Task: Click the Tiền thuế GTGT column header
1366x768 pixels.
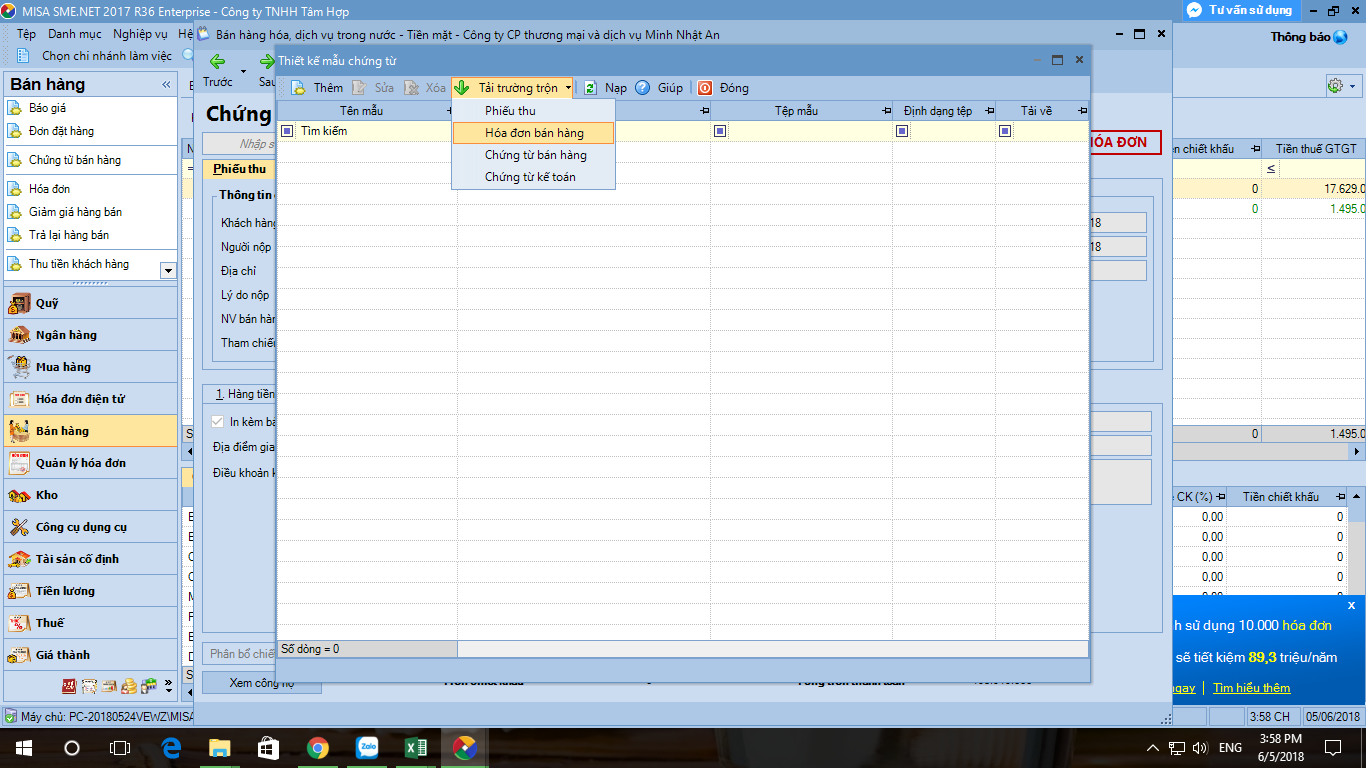Action: (x=1315, y=148)
